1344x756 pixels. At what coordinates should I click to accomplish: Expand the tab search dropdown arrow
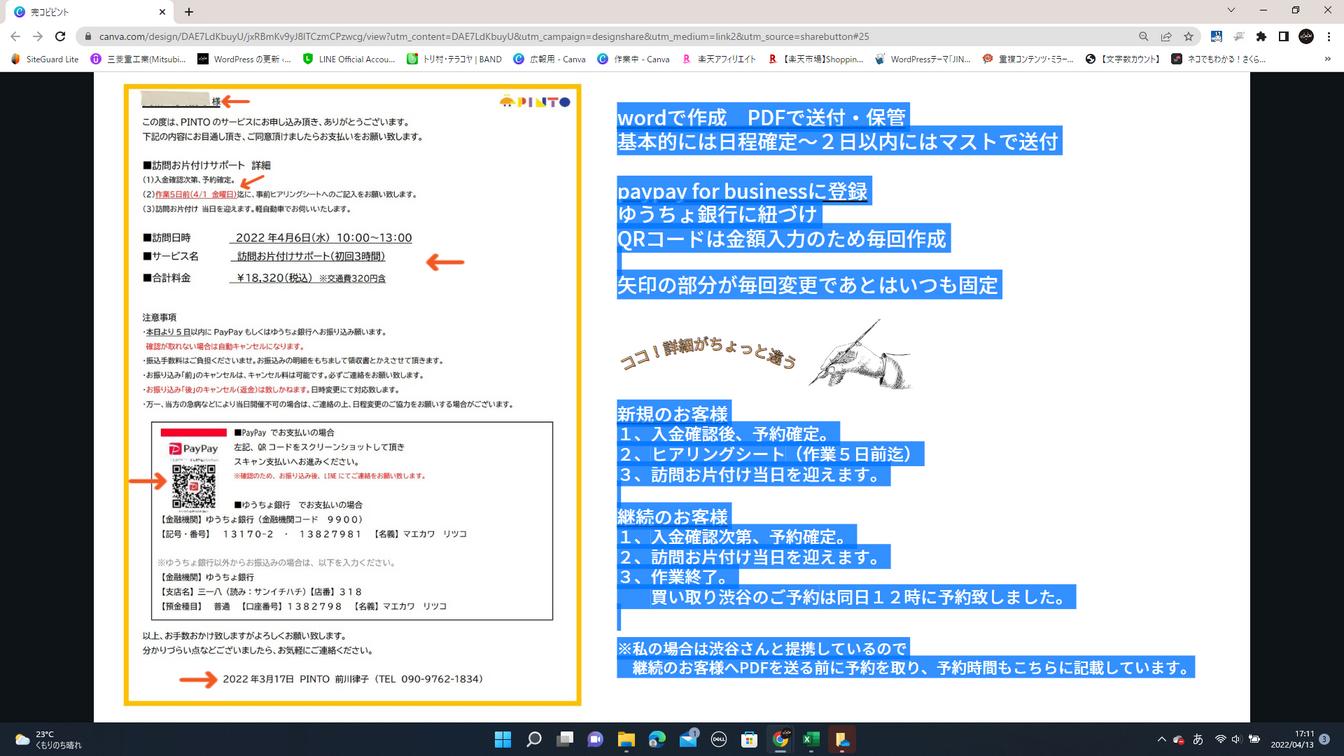[1231, 10]
